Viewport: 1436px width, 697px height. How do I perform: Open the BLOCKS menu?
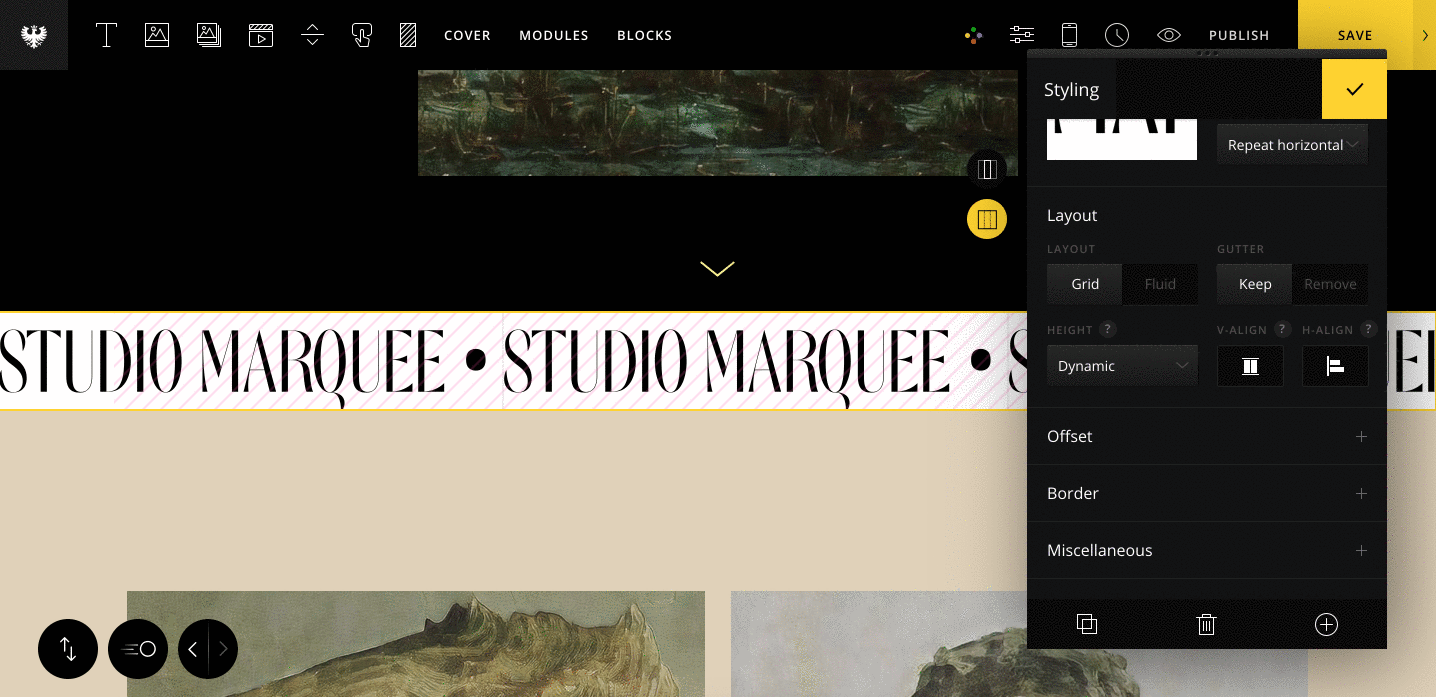point(645,35)
